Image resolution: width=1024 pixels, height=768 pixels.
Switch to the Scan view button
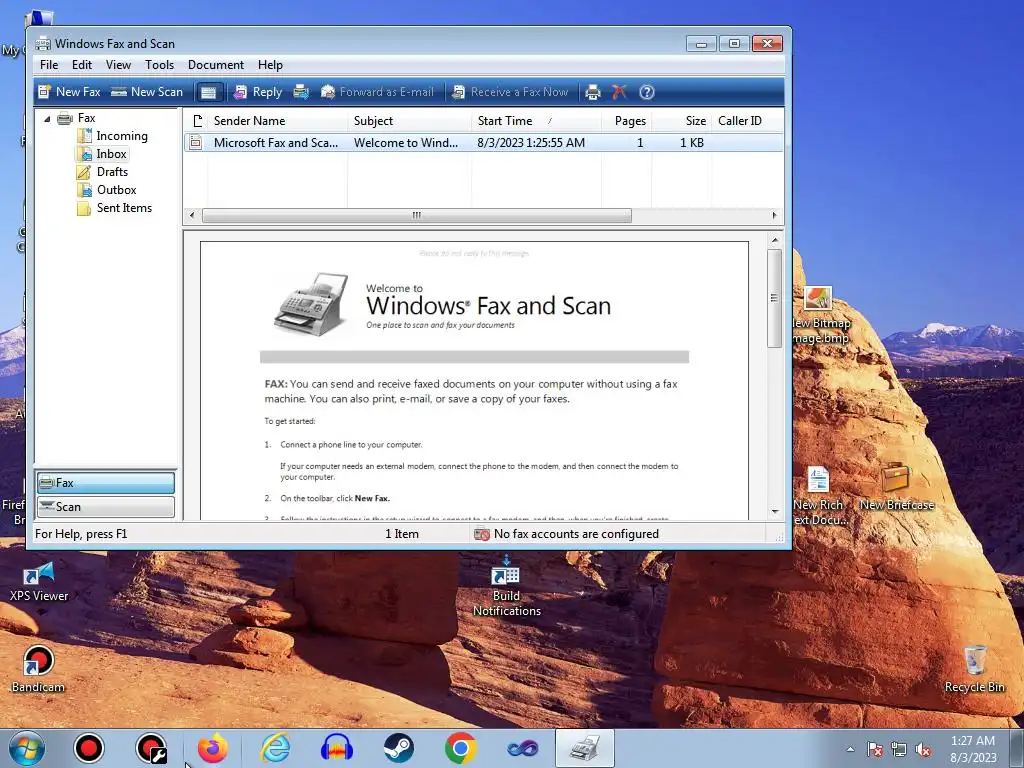tap(106, 507)
